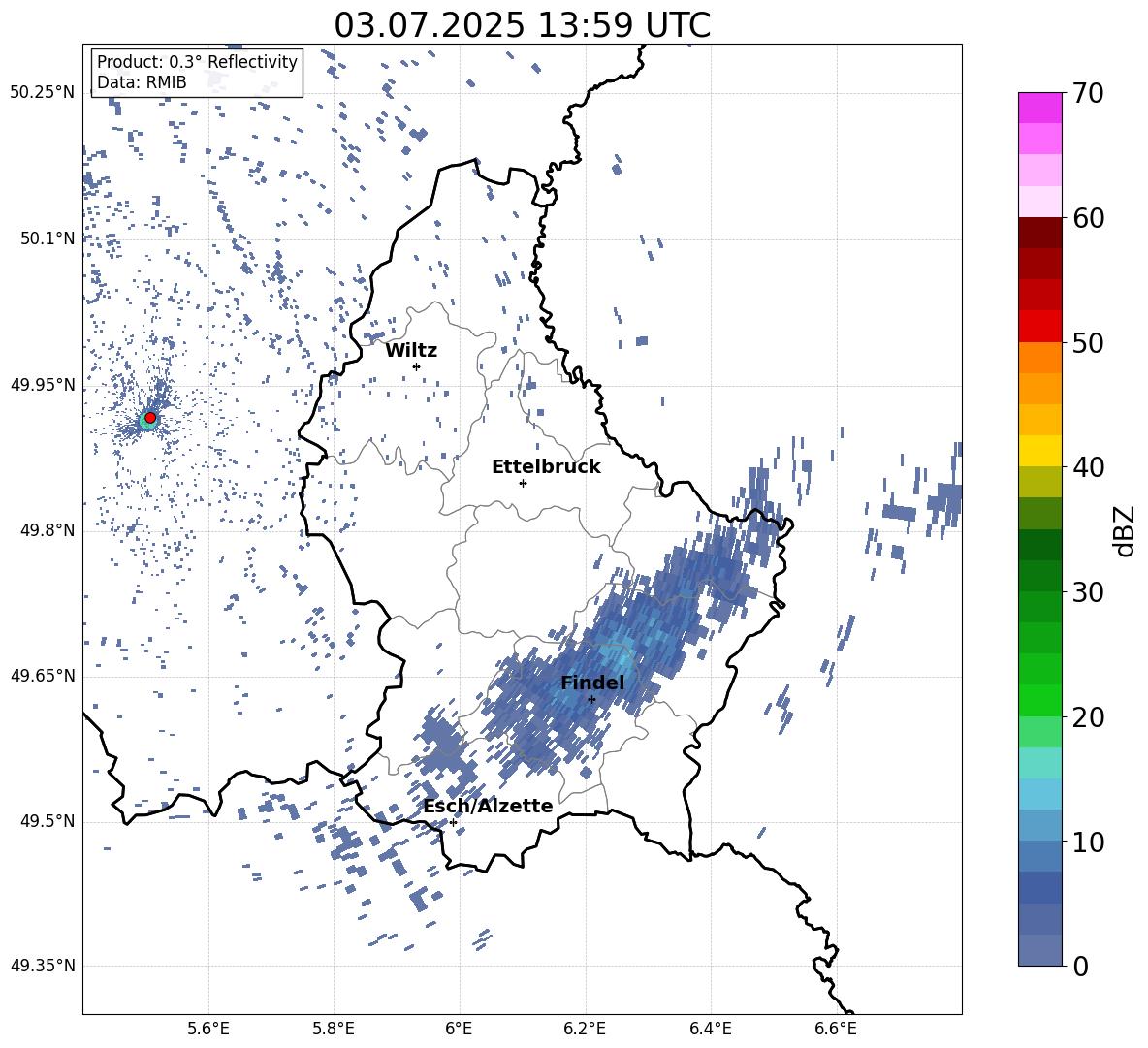Click the 49.65°N latitude label
Screen dimensions: 1148x1048
[43, 676]
